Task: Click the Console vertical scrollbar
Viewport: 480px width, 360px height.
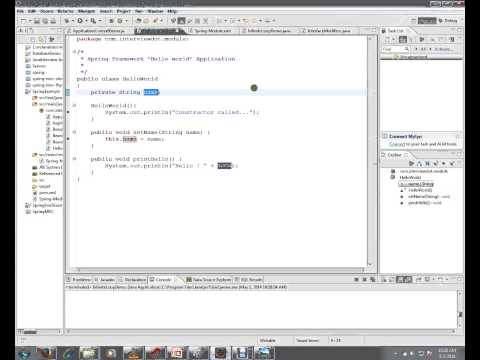Action: [461, 310]
